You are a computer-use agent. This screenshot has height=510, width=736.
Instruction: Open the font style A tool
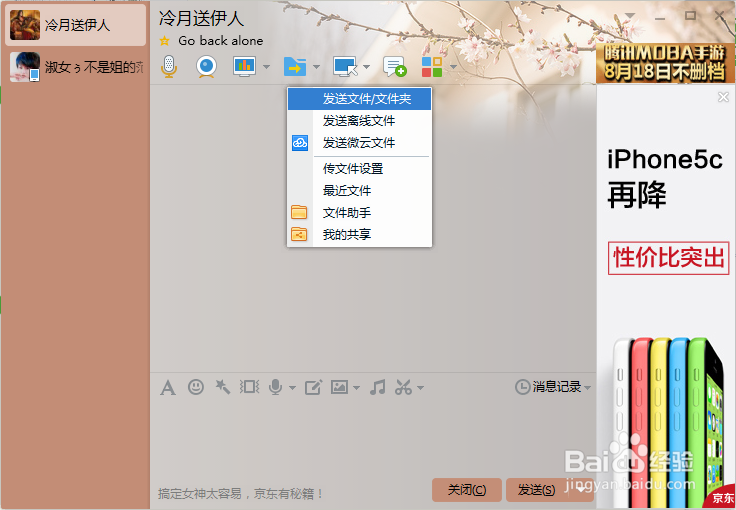pos(168,388)
